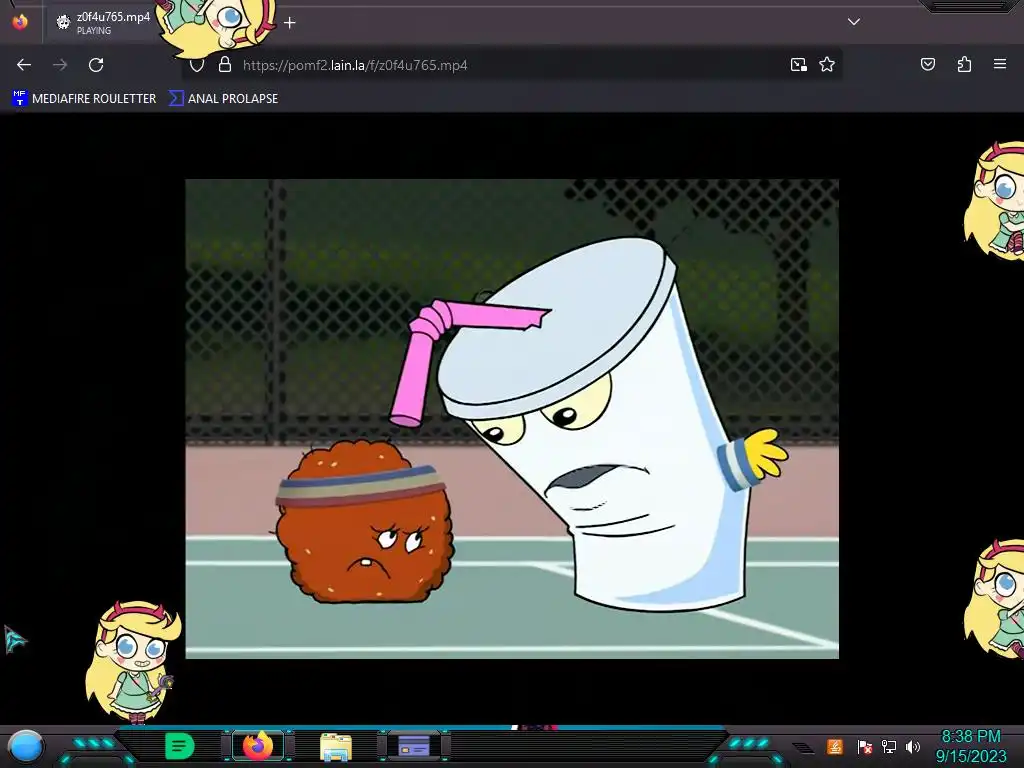This screenshot has width=1024, height=768.
Task: Open File Explorer from the taskbar
Action: 336,746
